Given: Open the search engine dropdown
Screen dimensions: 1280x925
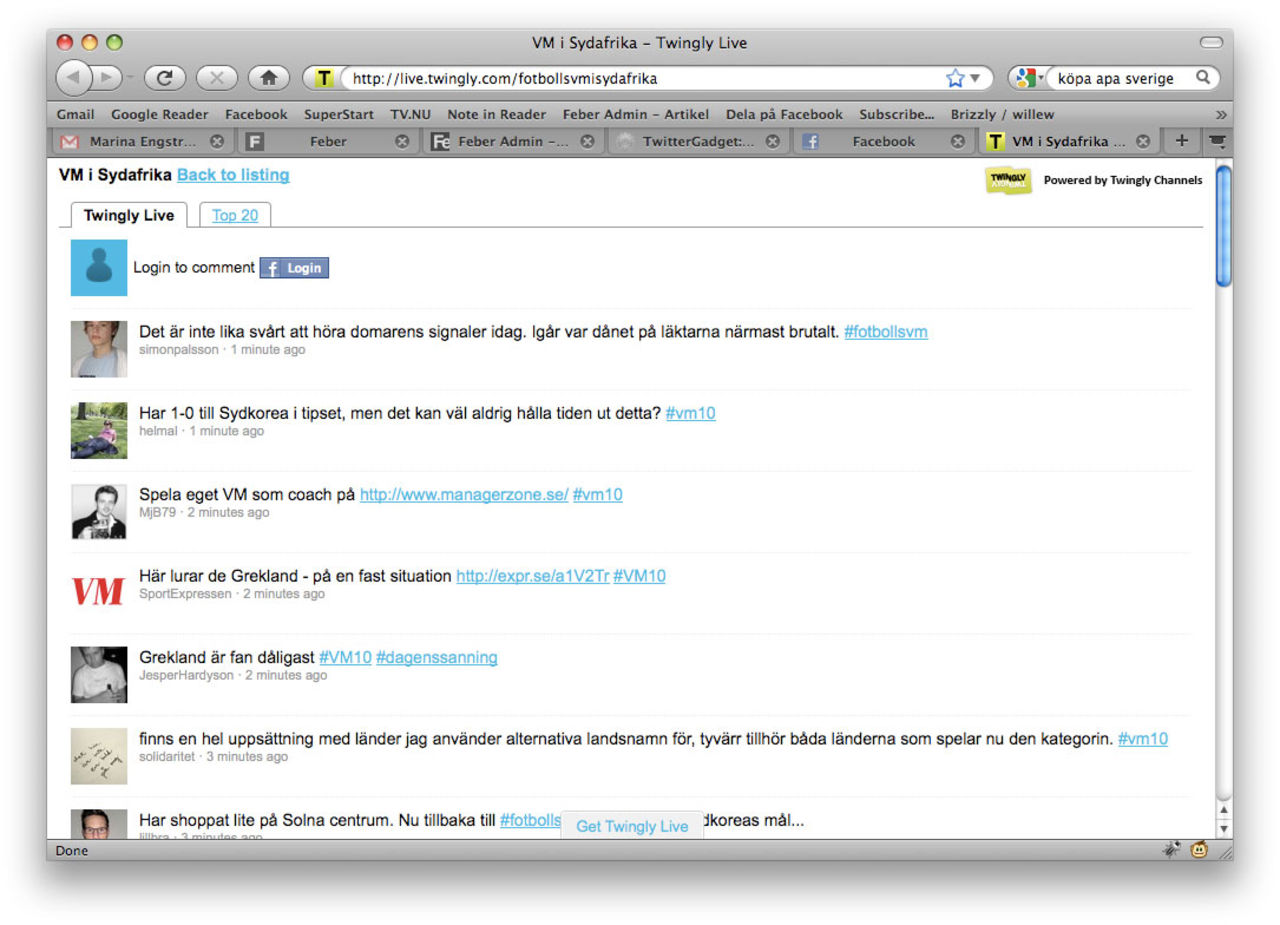Looking at the screenshot, I should pyautogui.click(x=1029, y=78).
